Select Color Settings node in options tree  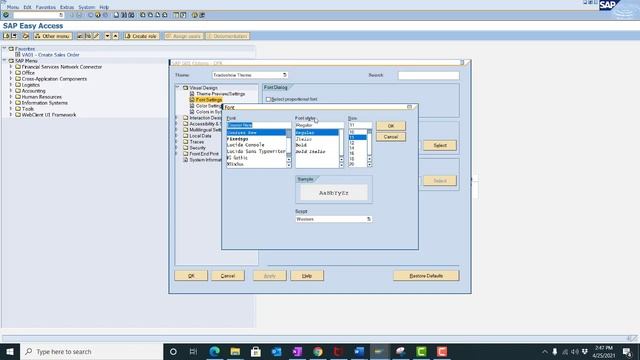tap(209, 106)
